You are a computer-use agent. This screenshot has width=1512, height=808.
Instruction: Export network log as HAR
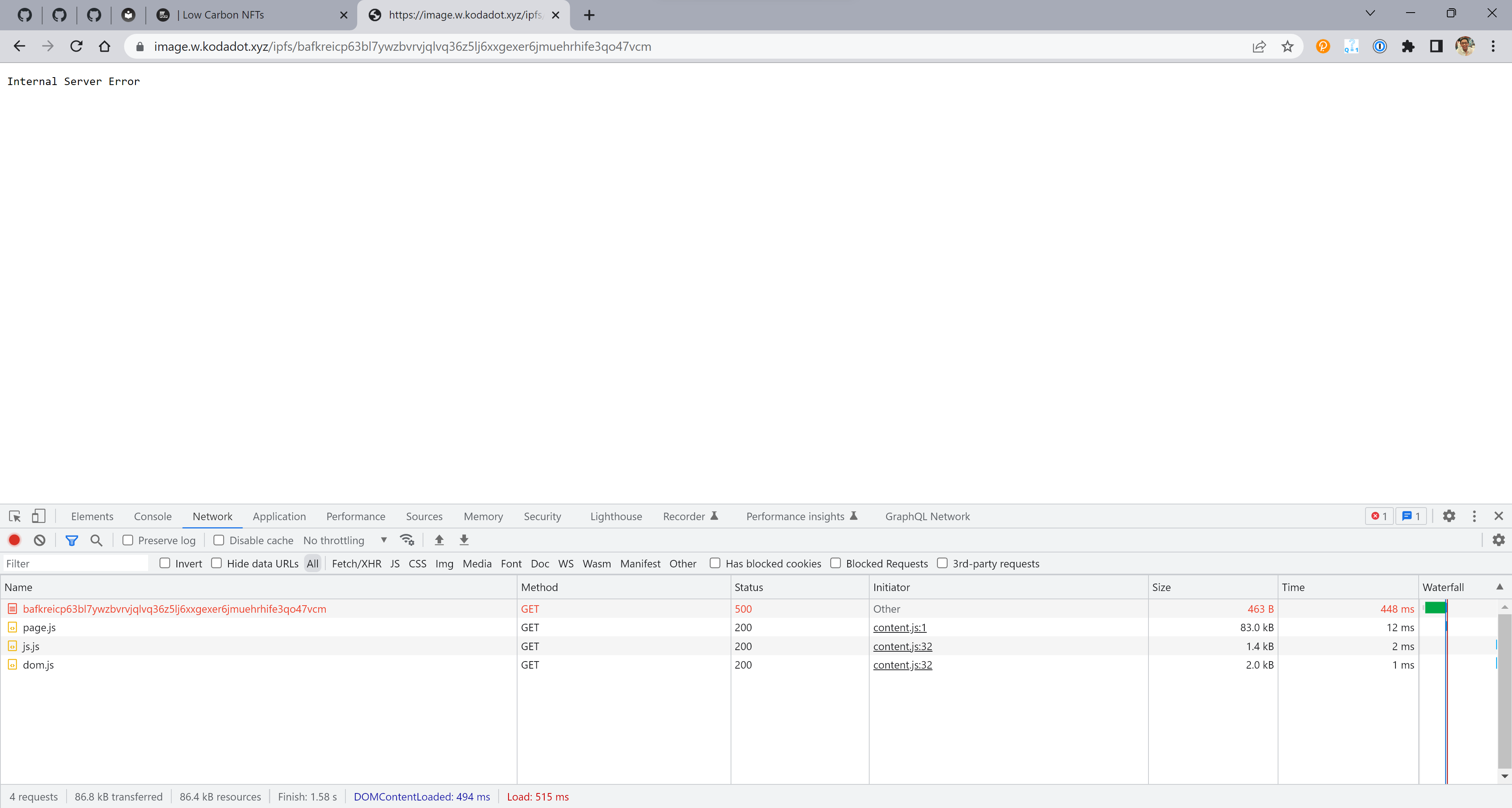pyautogui.click(x=464, y=540)
